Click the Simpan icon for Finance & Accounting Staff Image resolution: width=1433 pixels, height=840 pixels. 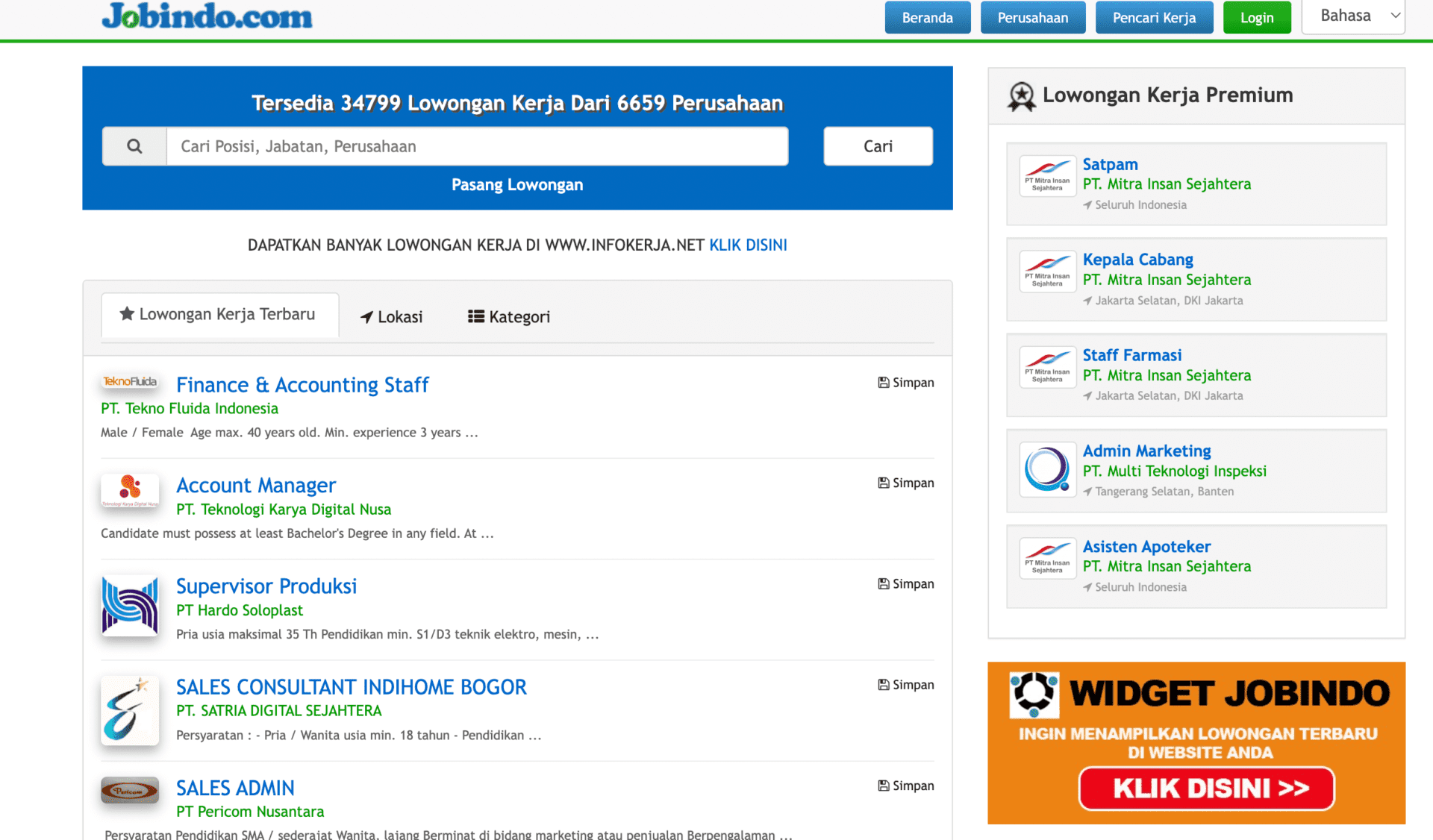[x=883, y=381]
